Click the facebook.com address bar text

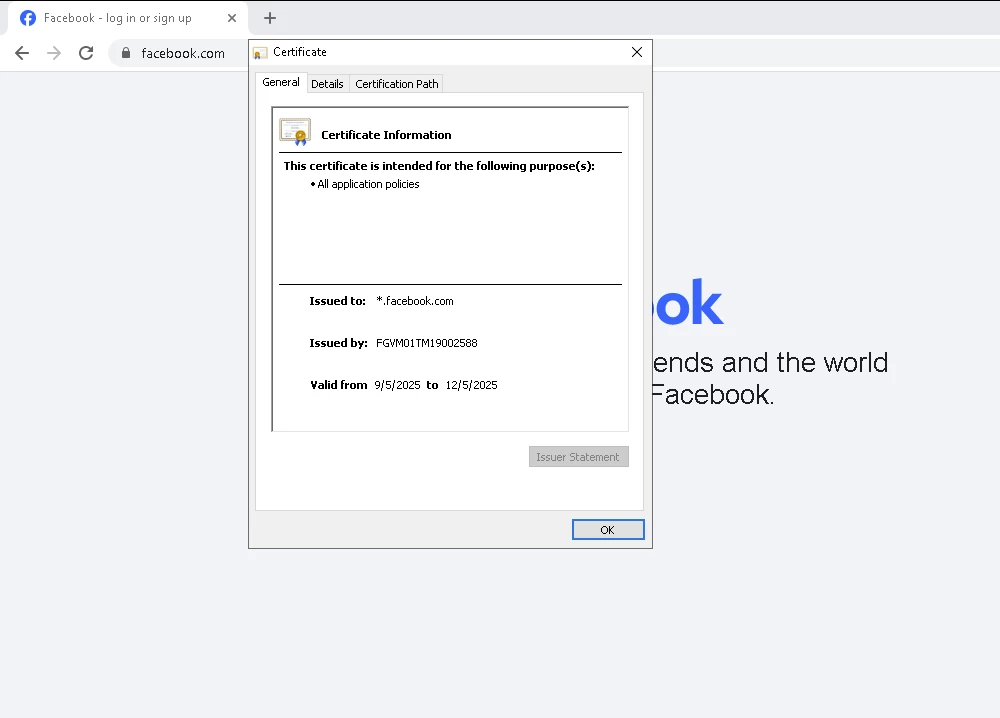click(x=183, y=54)
